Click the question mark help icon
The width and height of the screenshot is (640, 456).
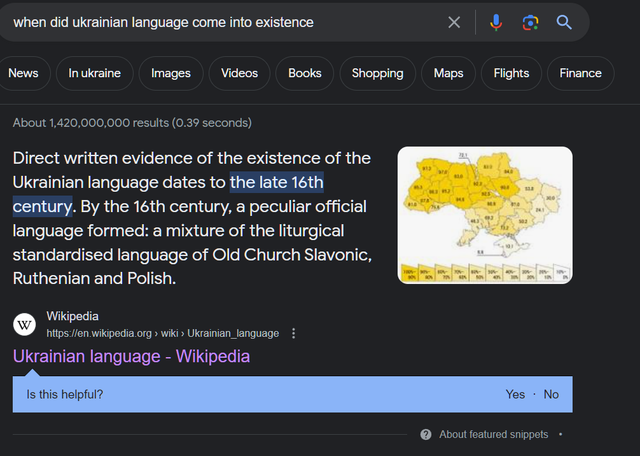click(426, 434)
